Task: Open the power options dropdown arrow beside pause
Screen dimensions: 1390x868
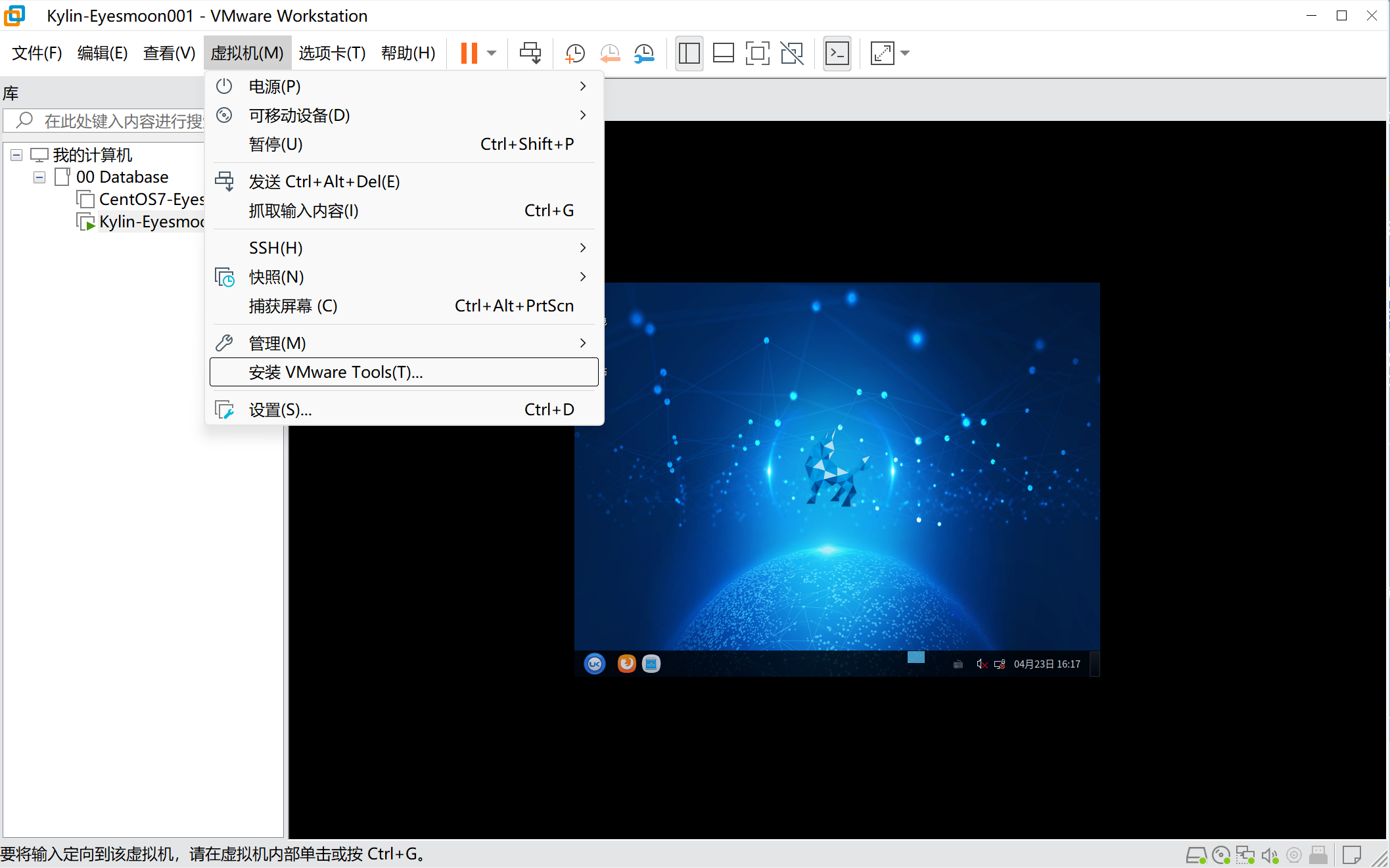Action: tap(492, 53)
